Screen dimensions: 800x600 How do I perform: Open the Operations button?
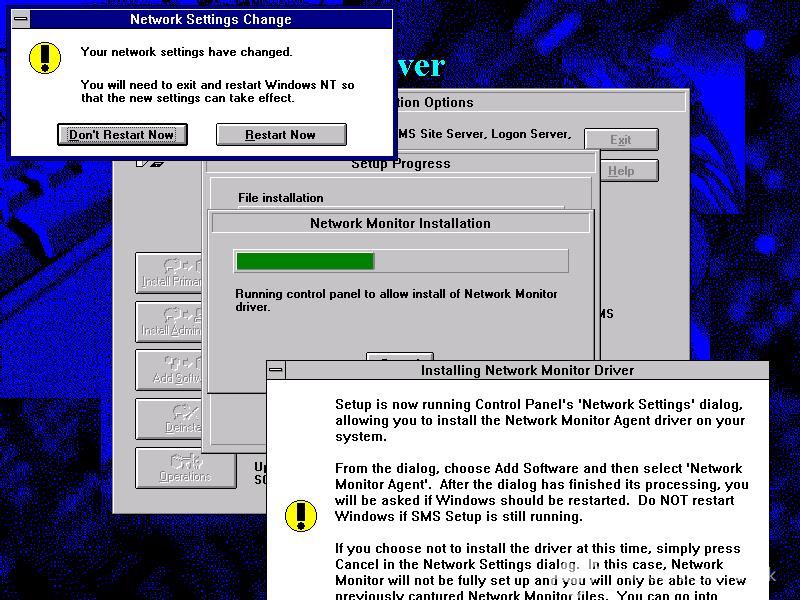point(186,468)
